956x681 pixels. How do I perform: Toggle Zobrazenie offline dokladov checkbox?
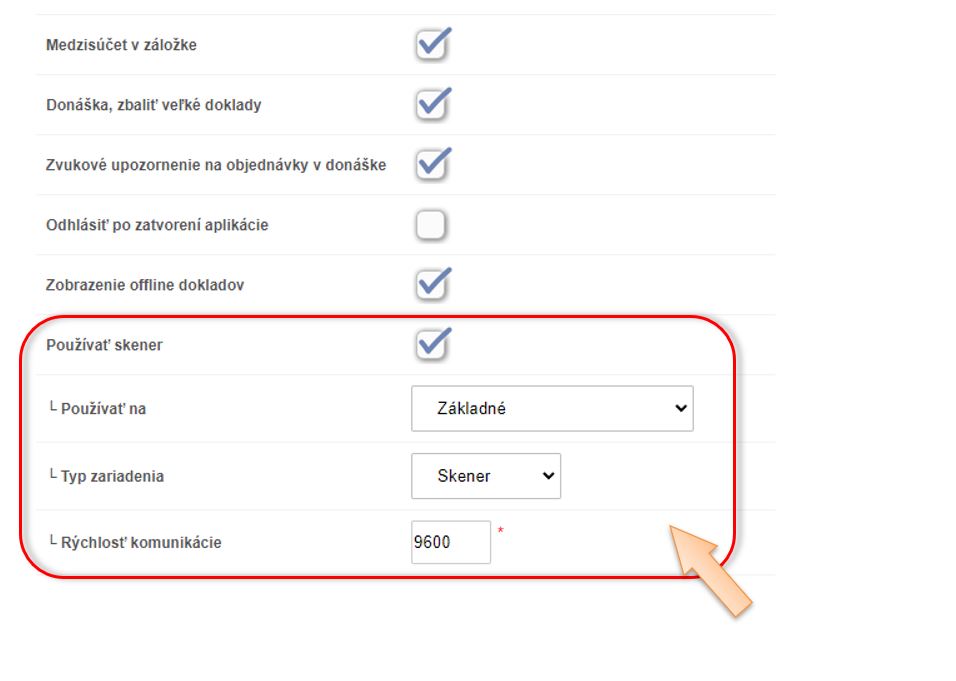click(x=431, y=285)
